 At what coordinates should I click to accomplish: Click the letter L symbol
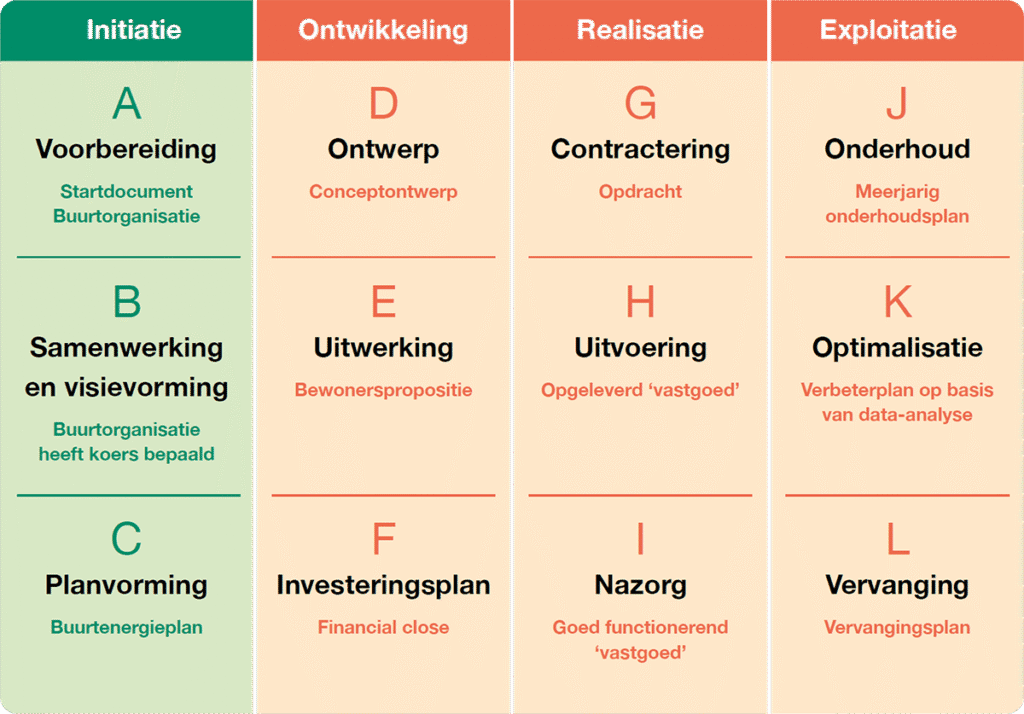click(897, 539)
